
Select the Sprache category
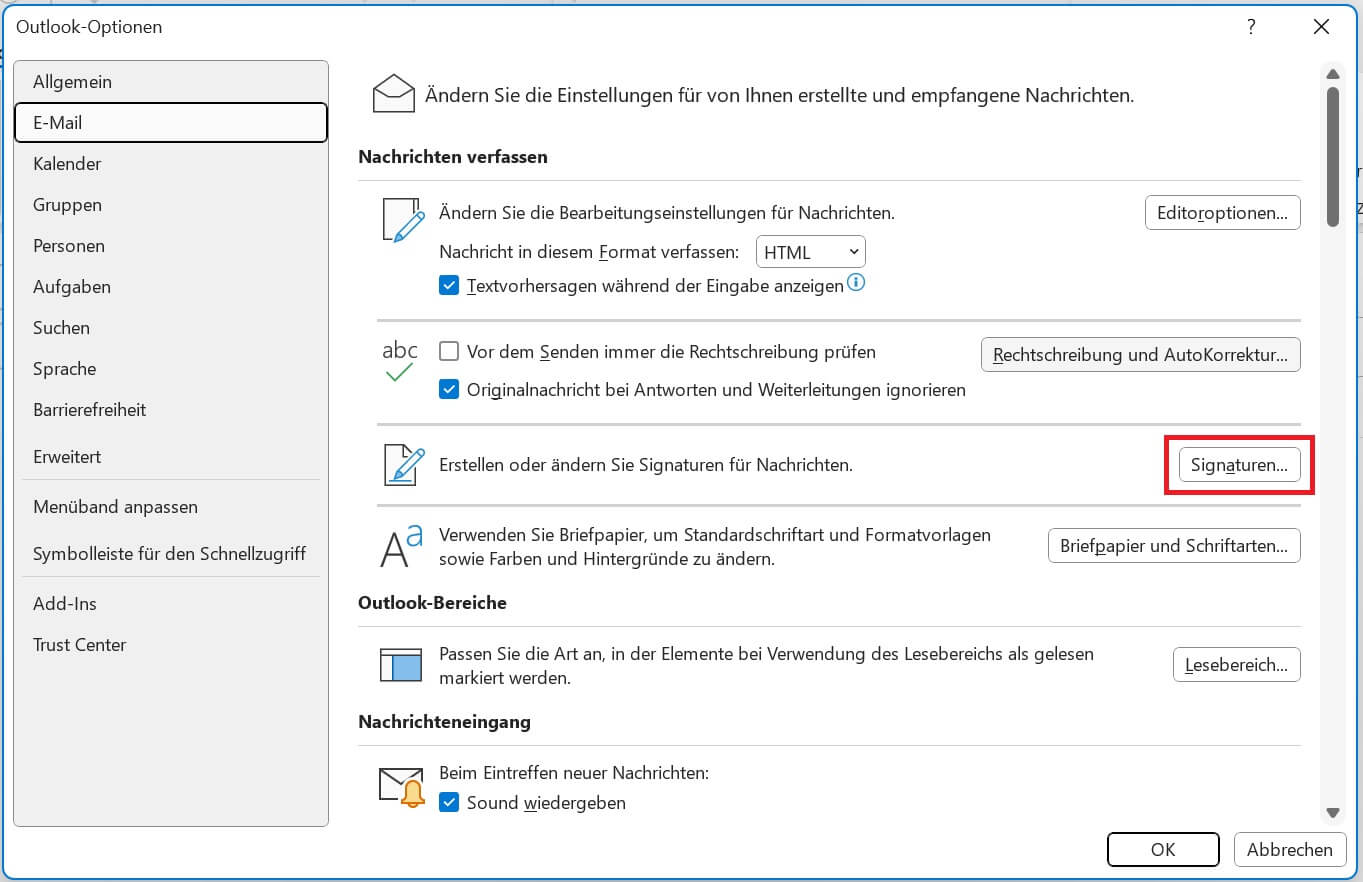(x=171, y=369)
